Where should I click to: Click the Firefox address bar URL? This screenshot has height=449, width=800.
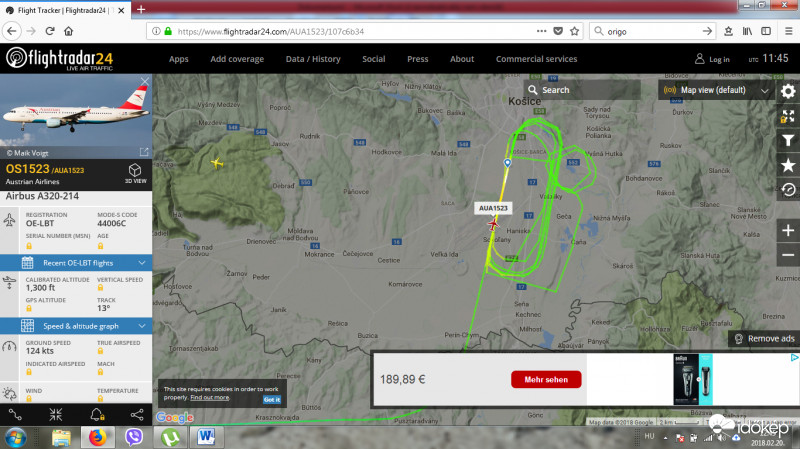pos(270,31)
